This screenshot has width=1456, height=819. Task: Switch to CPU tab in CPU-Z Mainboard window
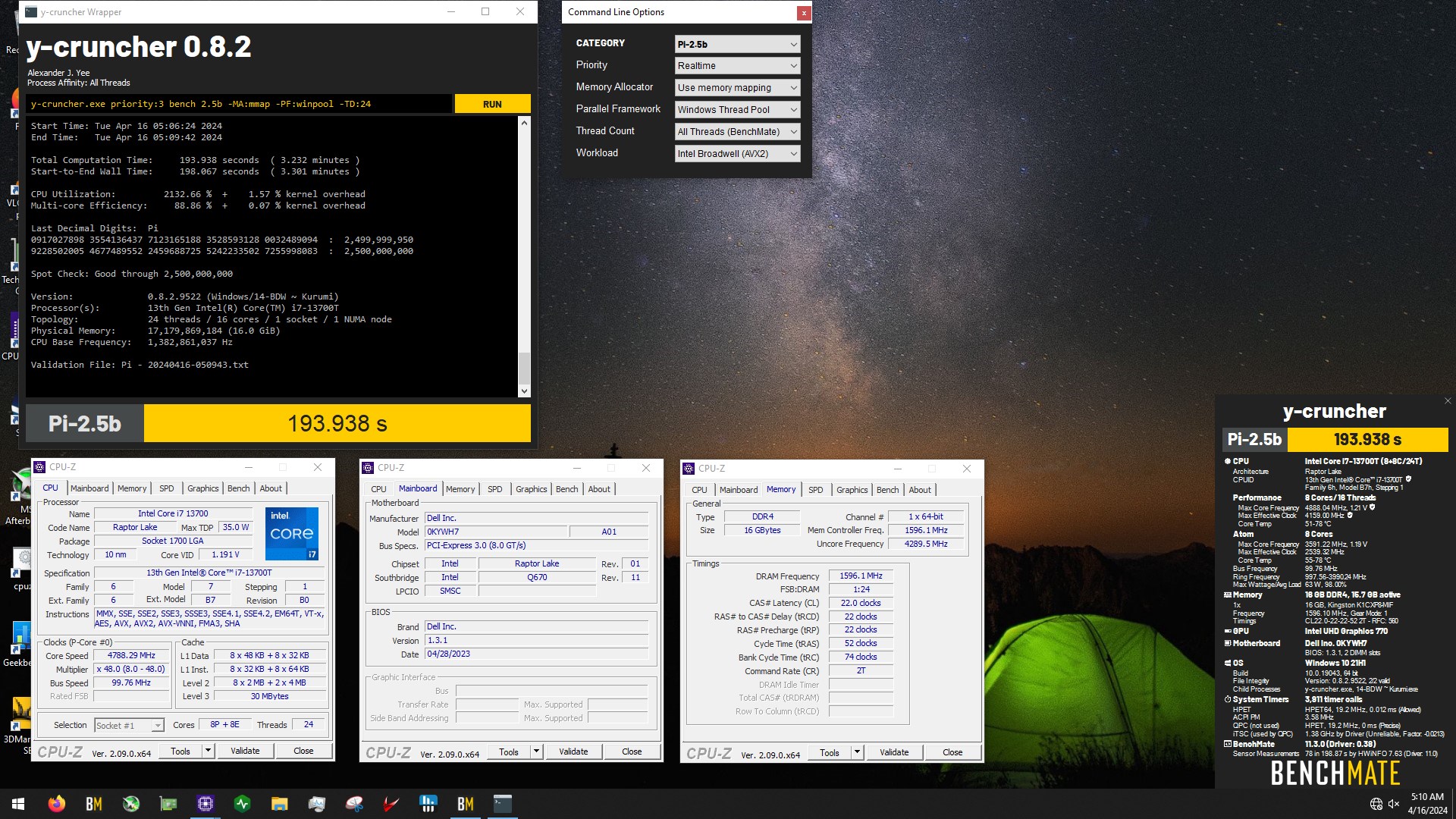378,490
